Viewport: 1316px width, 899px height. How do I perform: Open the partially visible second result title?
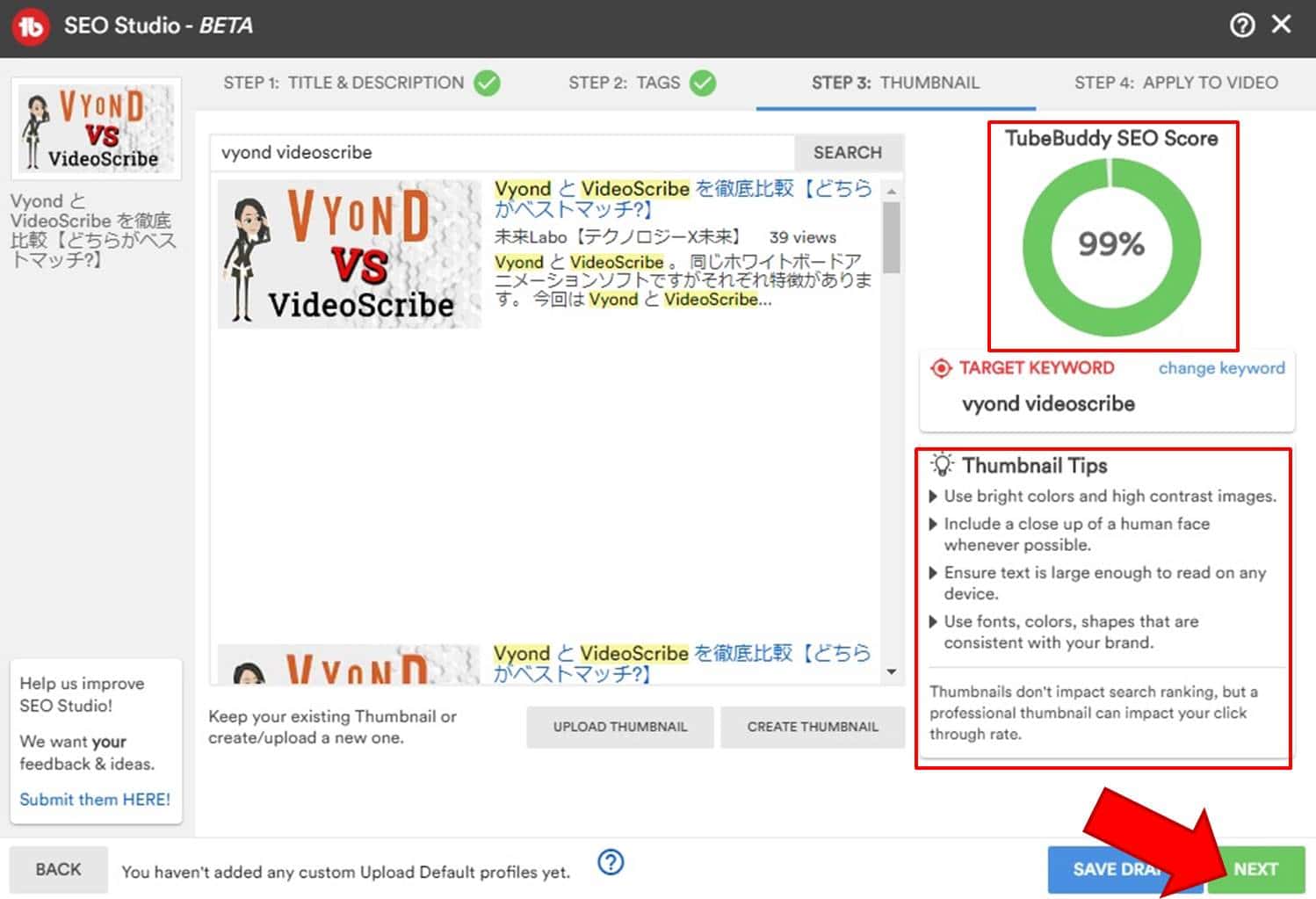pyautogui.click(x=682, y=663)
